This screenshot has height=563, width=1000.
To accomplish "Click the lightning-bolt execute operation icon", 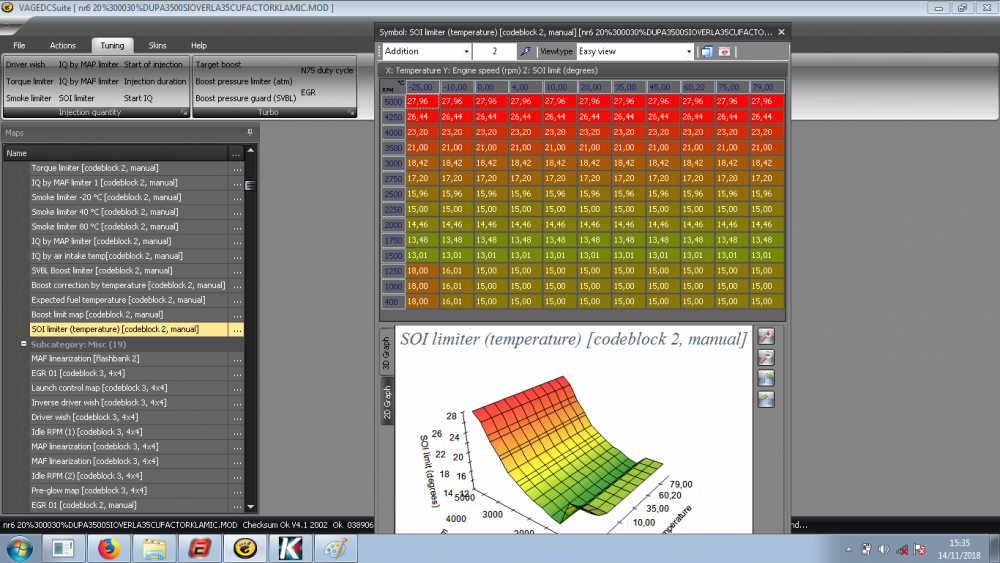I will [525, 52].
